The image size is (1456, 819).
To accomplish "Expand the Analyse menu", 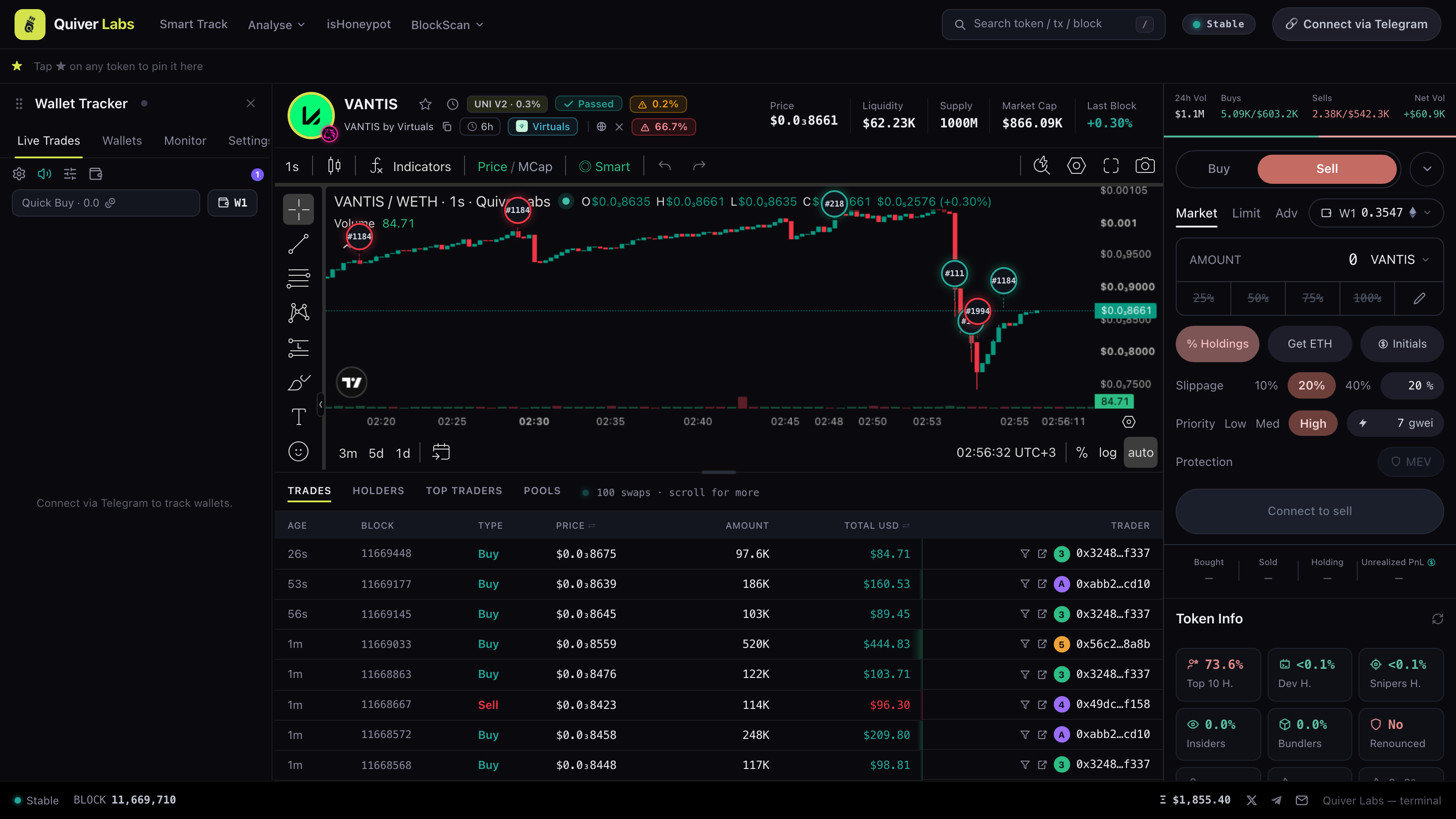I will click(276, 24).
